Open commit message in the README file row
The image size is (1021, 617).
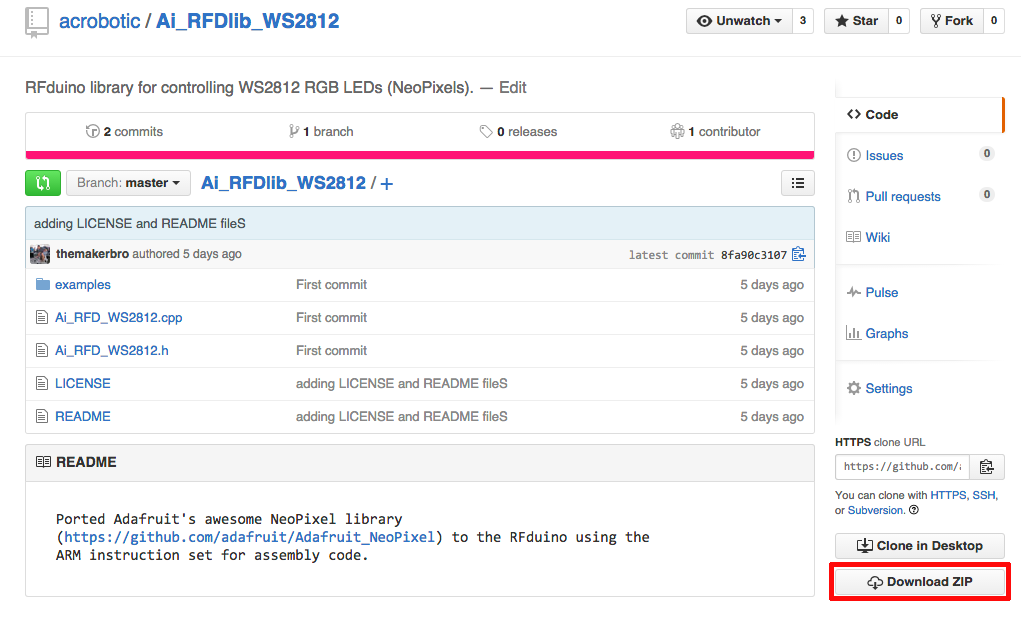click(402, 417)
